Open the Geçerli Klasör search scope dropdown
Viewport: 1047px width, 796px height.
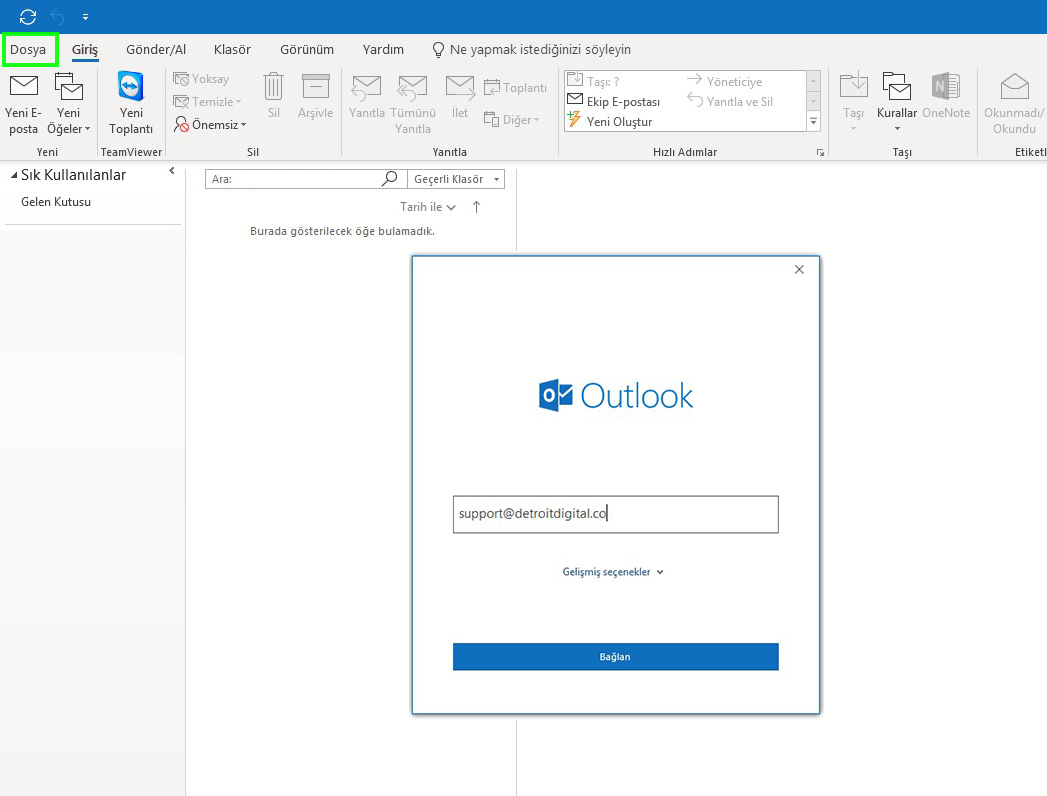tap(455, 178)
